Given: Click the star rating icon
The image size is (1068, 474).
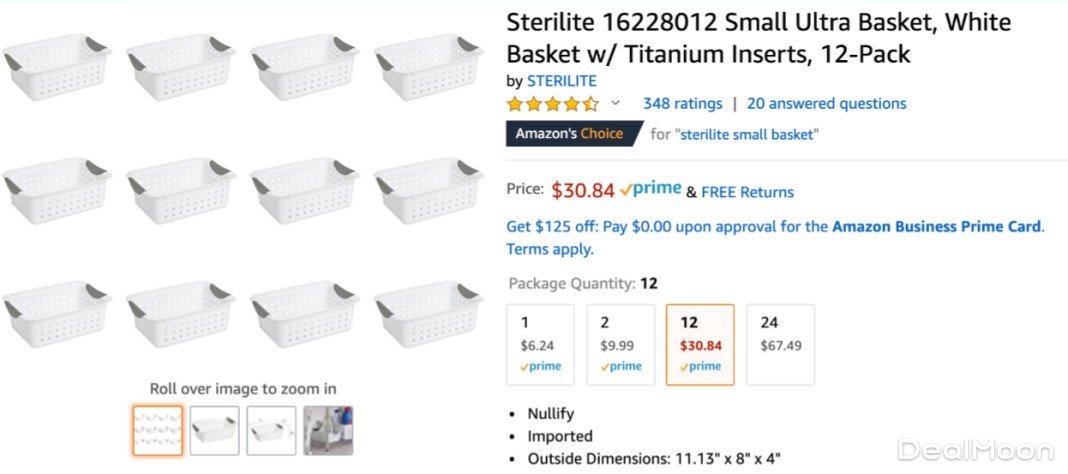Looking at the screenshot, I should 552,104.
